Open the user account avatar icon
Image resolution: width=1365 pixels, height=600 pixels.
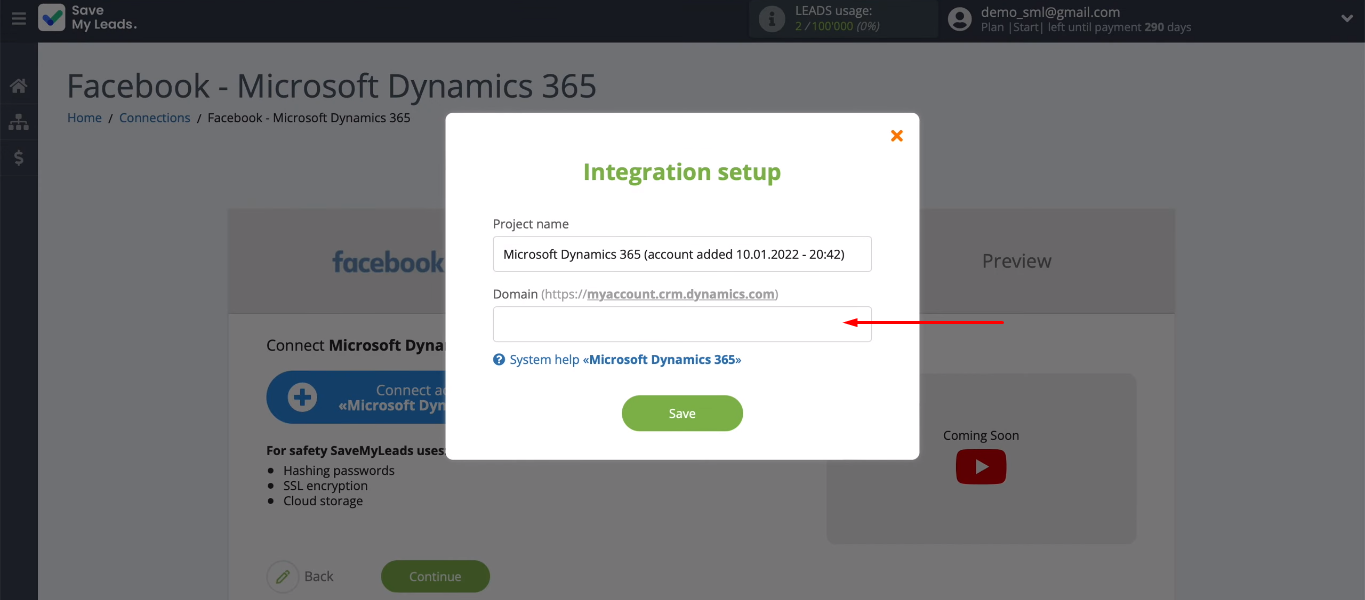(x=960, y=19)
